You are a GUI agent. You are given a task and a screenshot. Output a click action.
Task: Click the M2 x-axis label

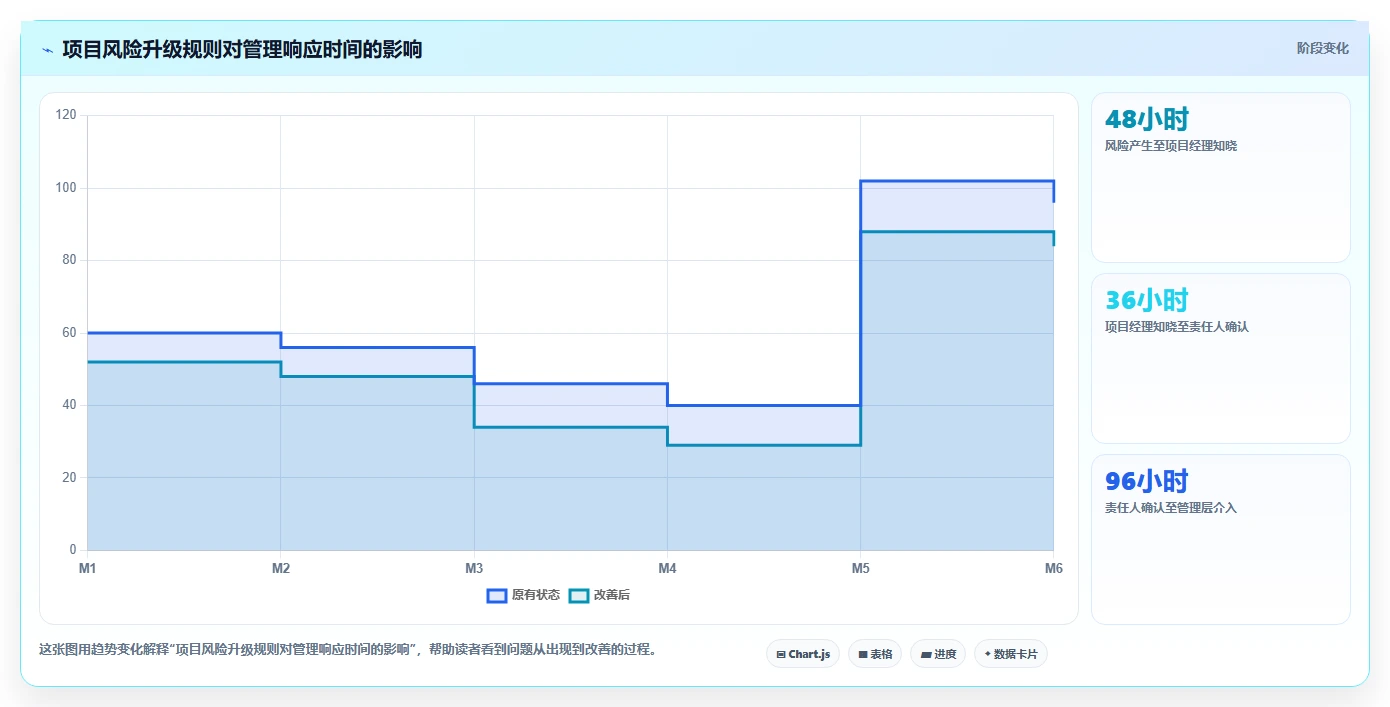click(x=281, y=568)
